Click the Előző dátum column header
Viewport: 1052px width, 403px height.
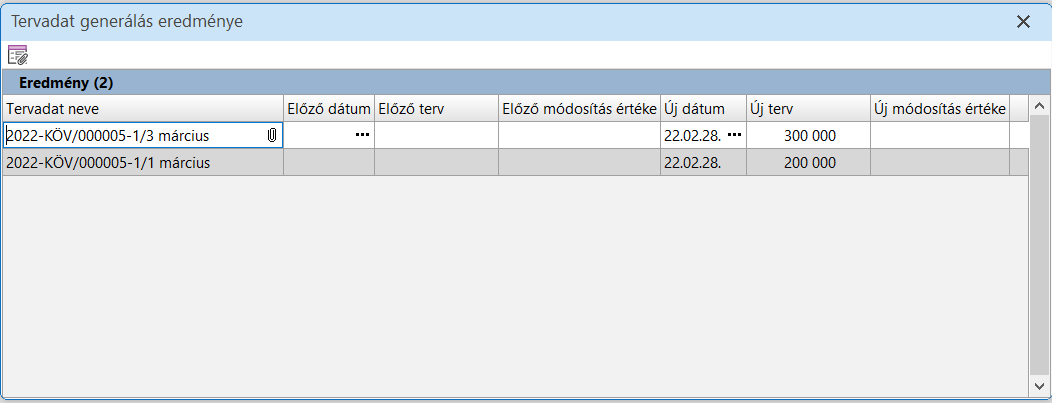(x=329, y=108)
